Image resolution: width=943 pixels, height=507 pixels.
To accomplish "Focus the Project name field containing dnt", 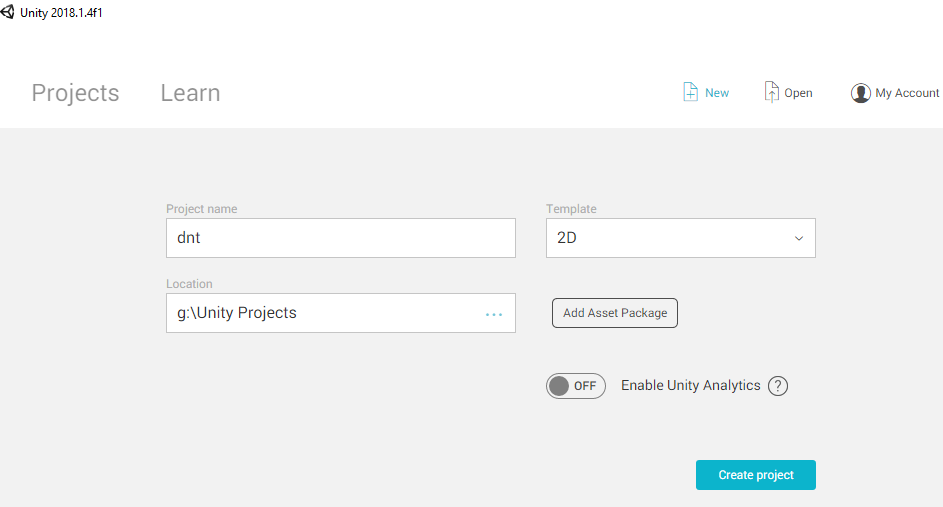I will (340, 238).
